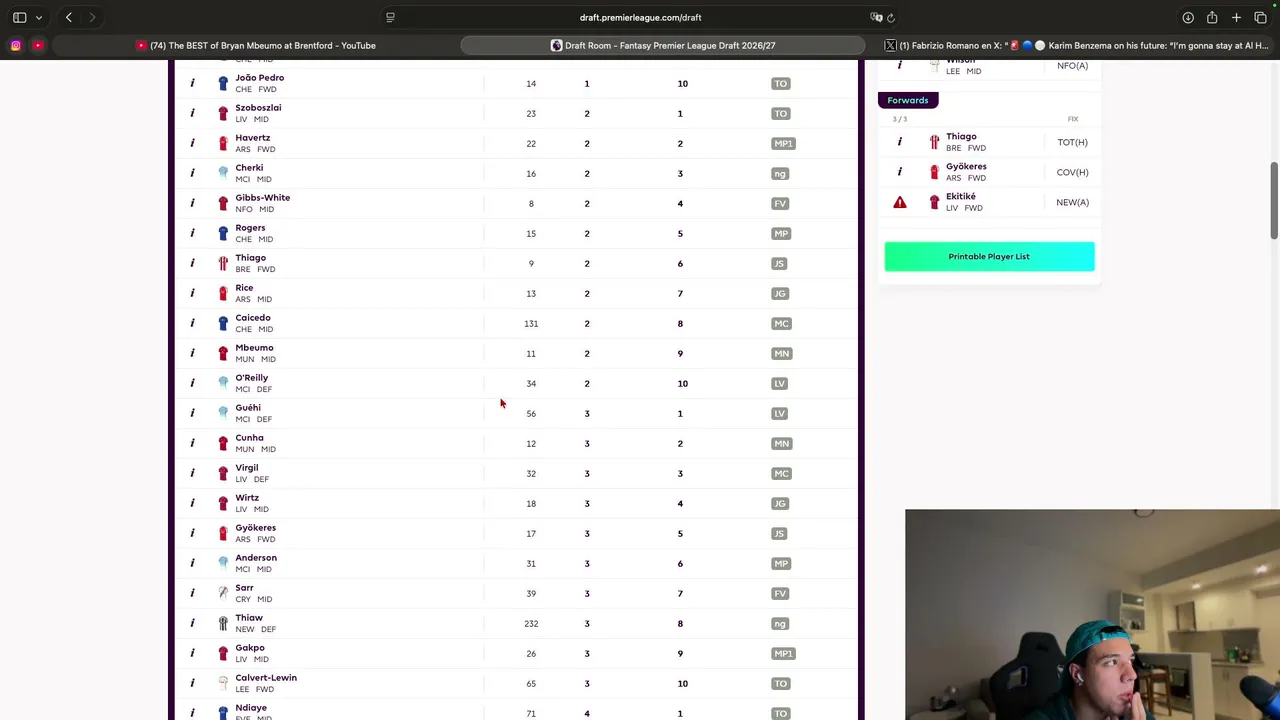Screen dimensions: 1280x720
Task: Click the name Gibbs-White in the list
Action: [x=262, y=197]
